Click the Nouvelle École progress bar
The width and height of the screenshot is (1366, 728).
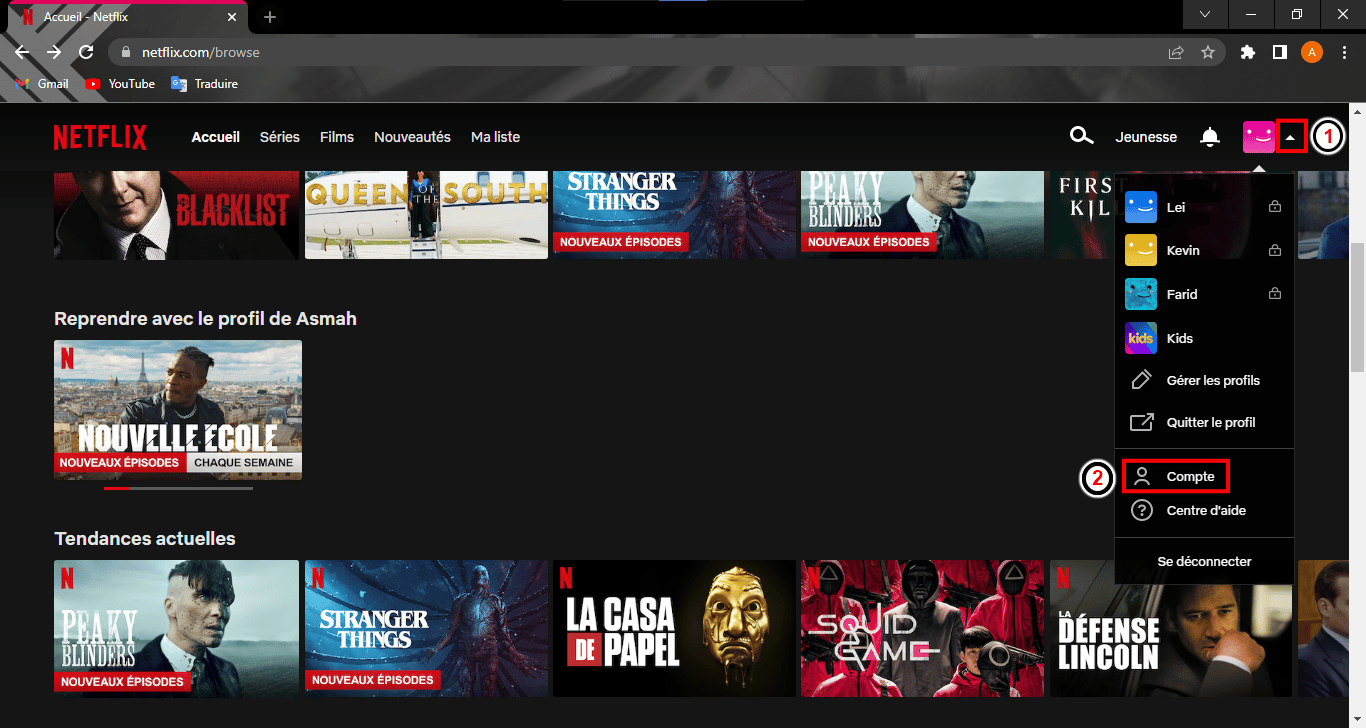tap(178, 488)
